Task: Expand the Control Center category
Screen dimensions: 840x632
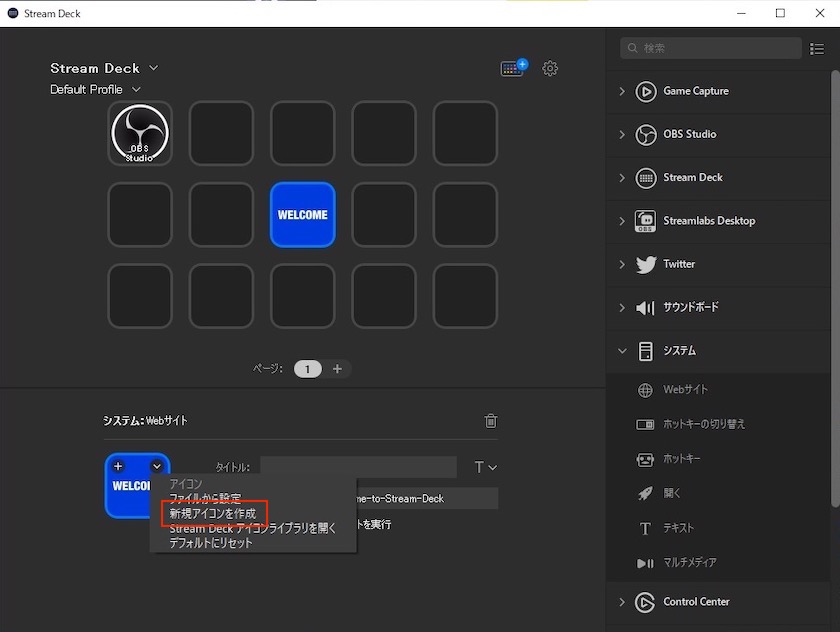Action: 622,602
